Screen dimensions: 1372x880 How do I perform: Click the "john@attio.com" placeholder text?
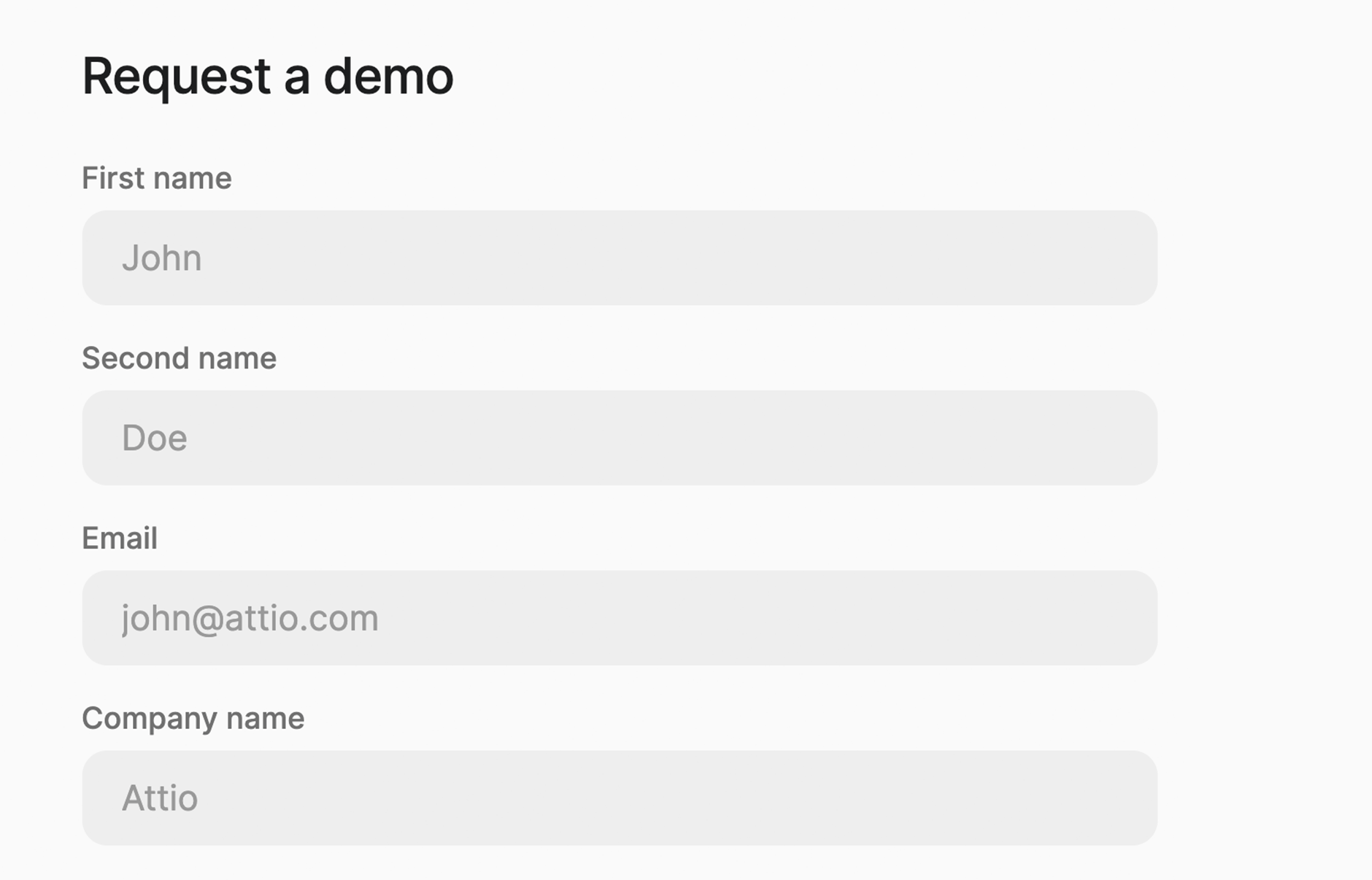[250, 618]
